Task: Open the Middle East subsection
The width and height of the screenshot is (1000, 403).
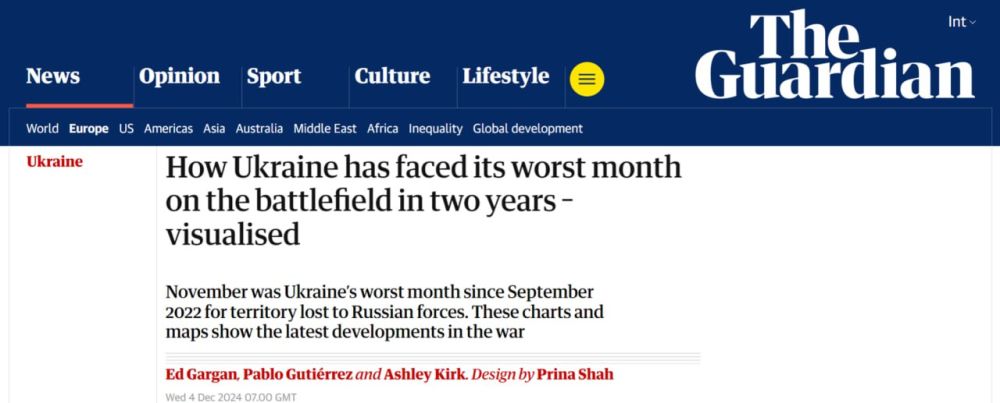Action: coord(325,128)
